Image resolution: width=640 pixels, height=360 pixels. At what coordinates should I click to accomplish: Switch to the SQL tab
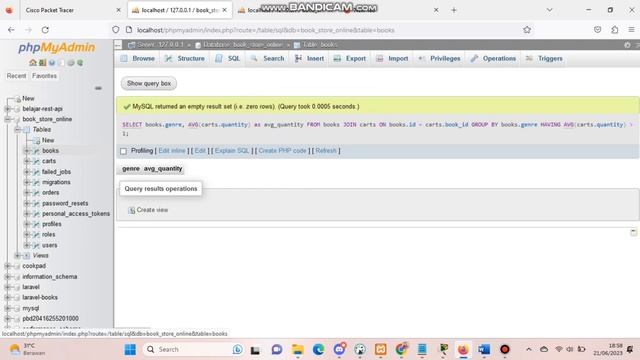point(228,59)
